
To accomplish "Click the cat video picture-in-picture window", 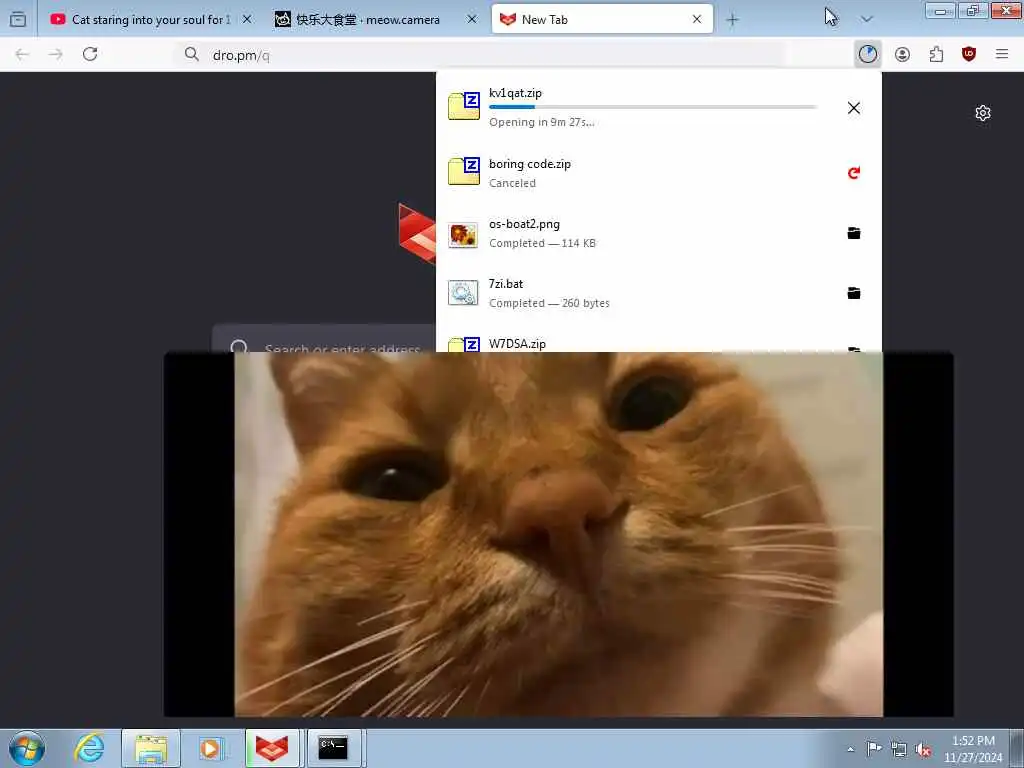I will tap(558, 534).
